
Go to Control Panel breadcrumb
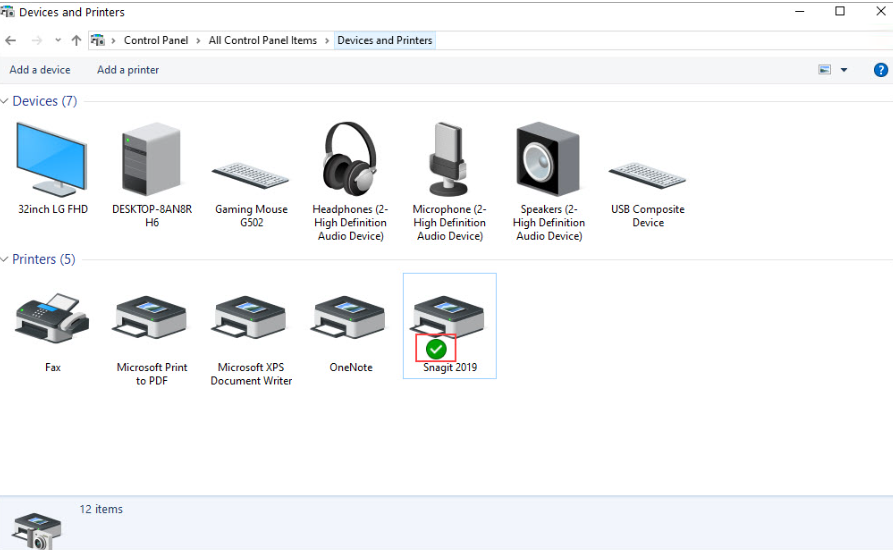click(x=155, y=41)
